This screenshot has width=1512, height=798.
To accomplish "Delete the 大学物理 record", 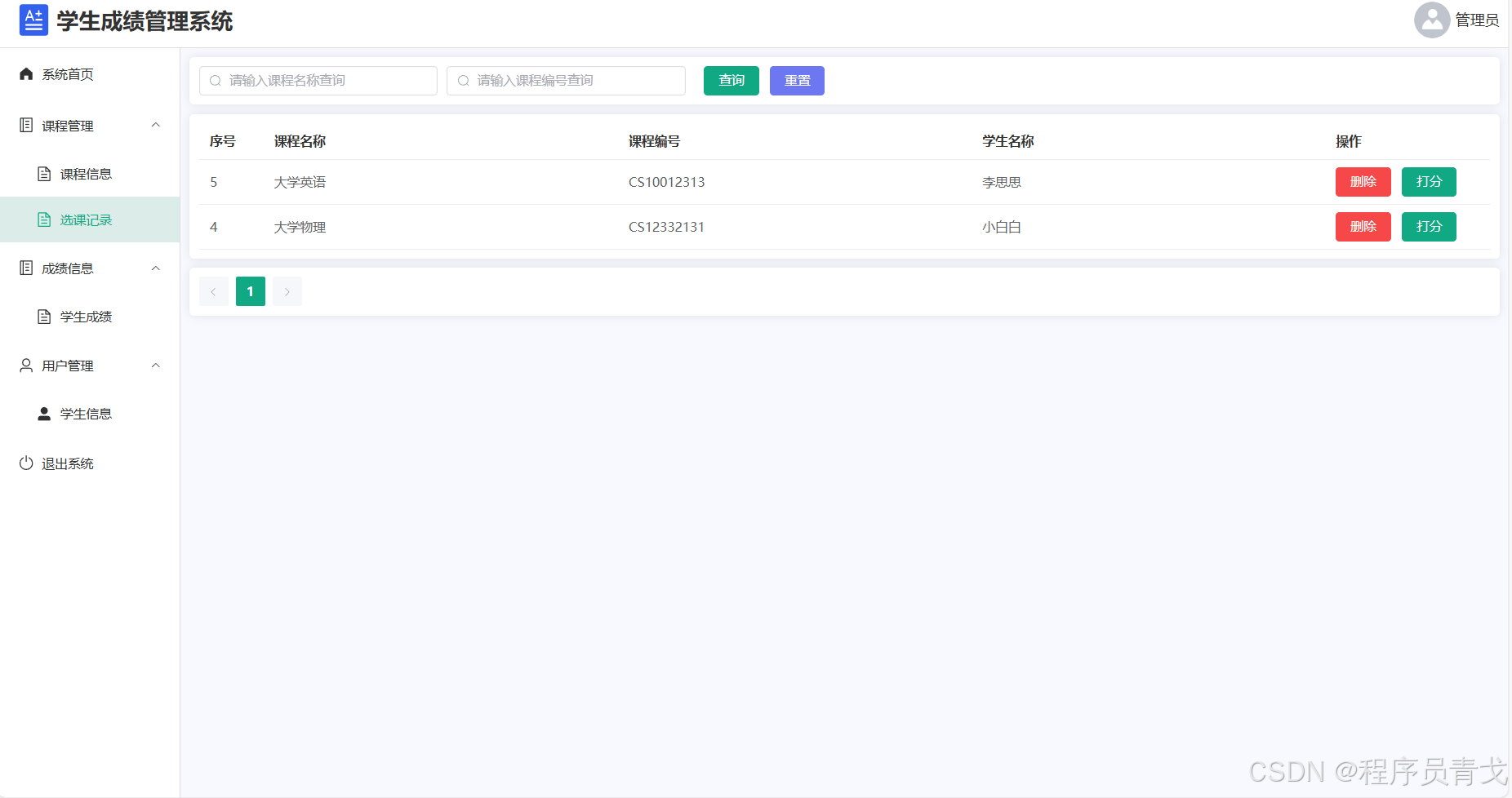I will pos(1363,227).
